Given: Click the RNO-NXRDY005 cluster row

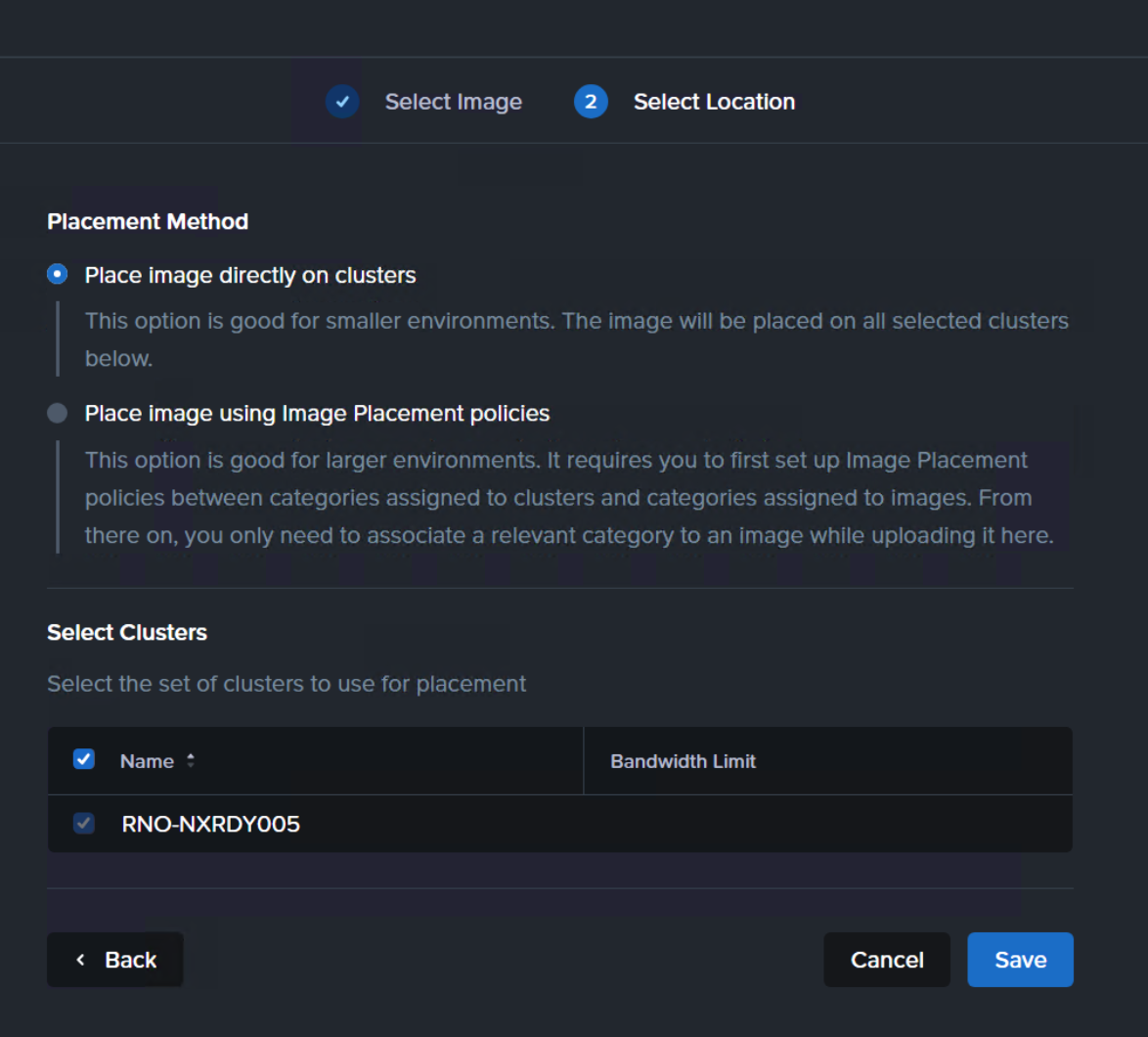Looking at the screenshot, I should click(560, 824).
